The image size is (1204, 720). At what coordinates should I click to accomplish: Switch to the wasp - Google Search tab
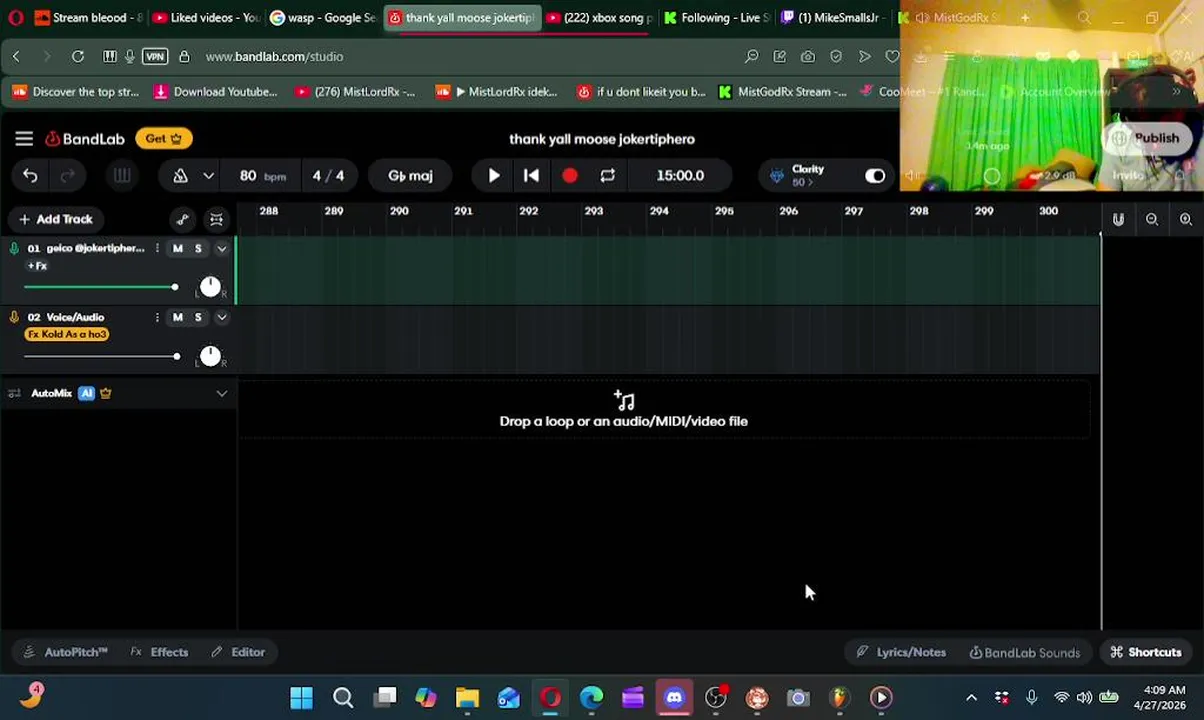pyautogui.click(x=323, y=18)
